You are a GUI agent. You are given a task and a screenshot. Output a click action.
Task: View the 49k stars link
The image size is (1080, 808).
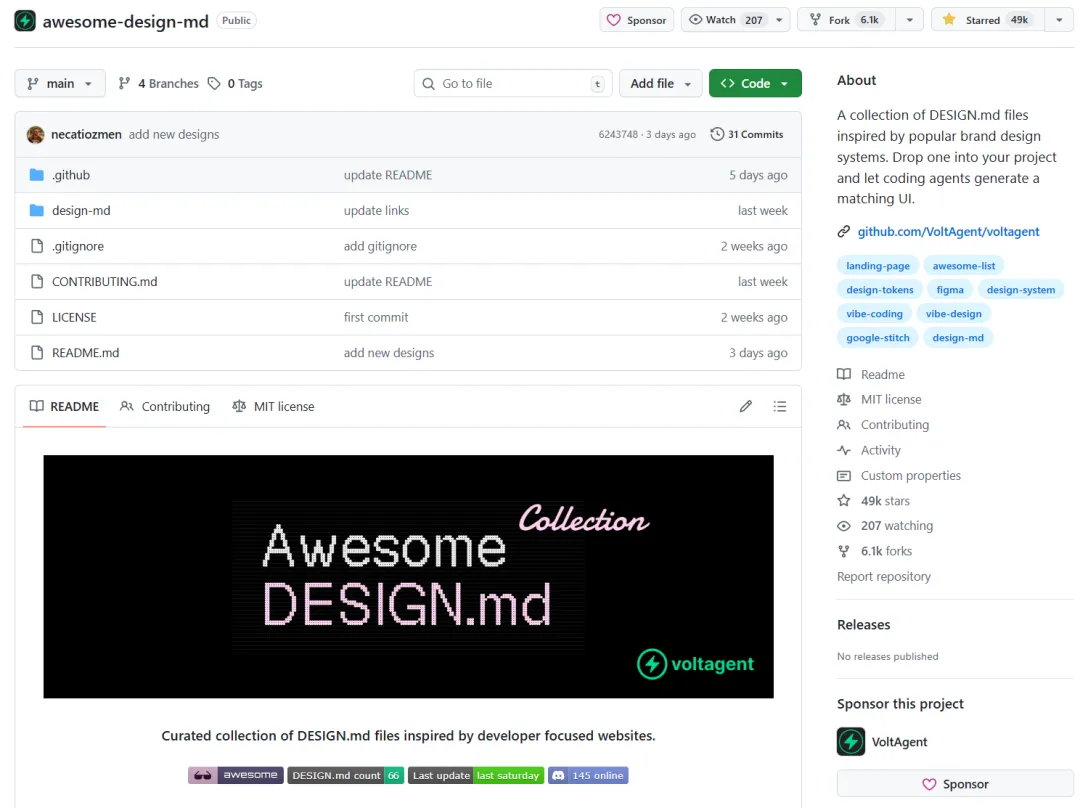(873, 501)
